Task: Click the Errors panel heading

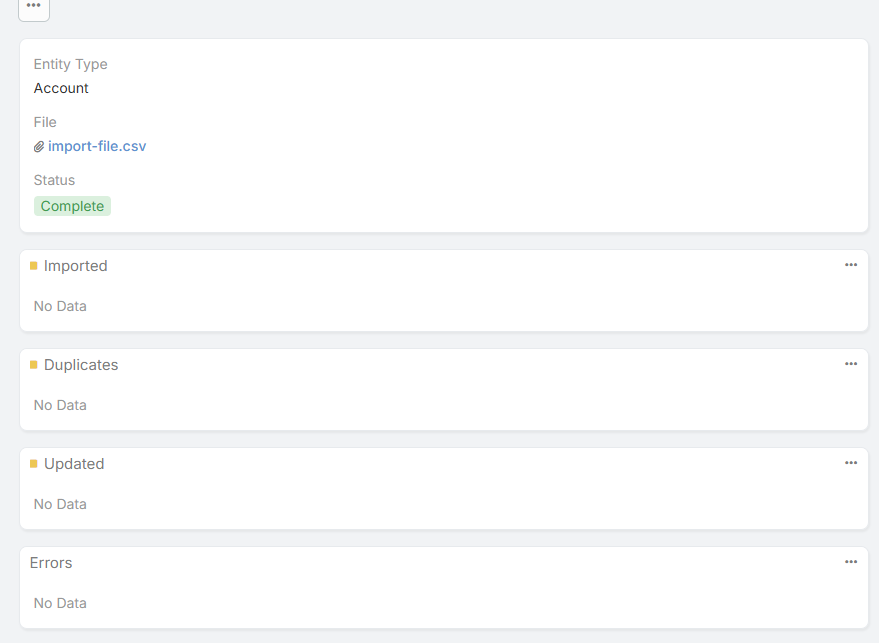Action: (x=51, y=563)
